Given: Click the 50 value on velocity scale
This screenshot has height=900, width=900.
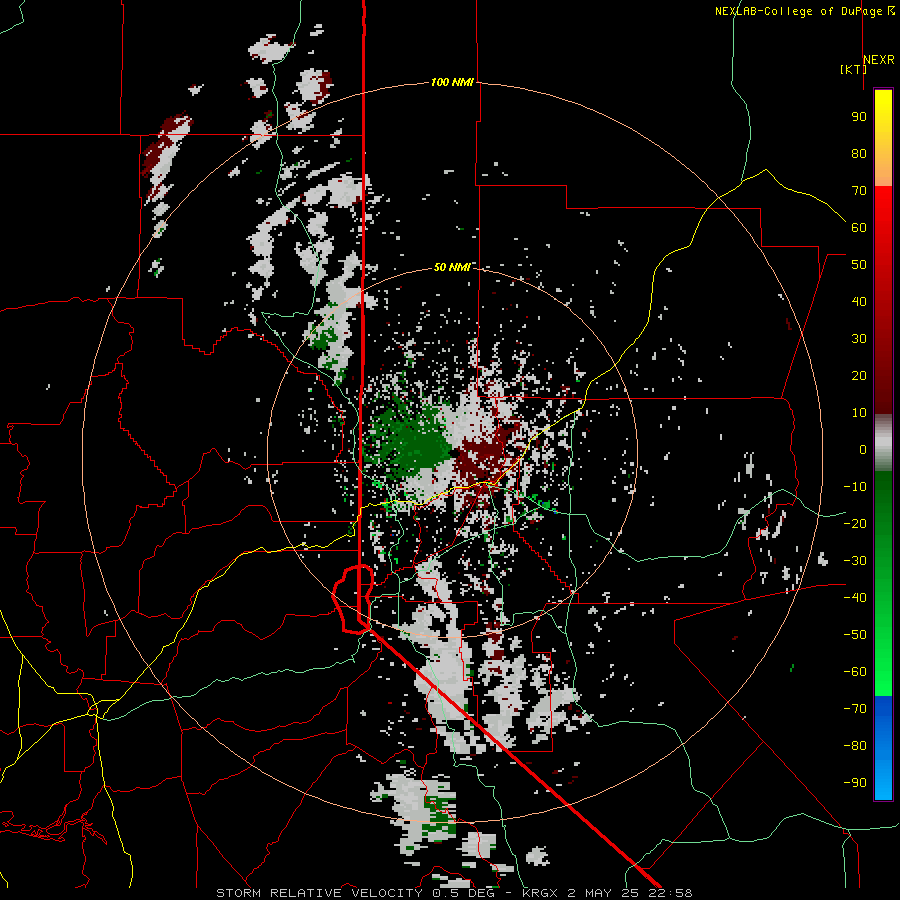Looking at the screenshot, I should 859,265.
